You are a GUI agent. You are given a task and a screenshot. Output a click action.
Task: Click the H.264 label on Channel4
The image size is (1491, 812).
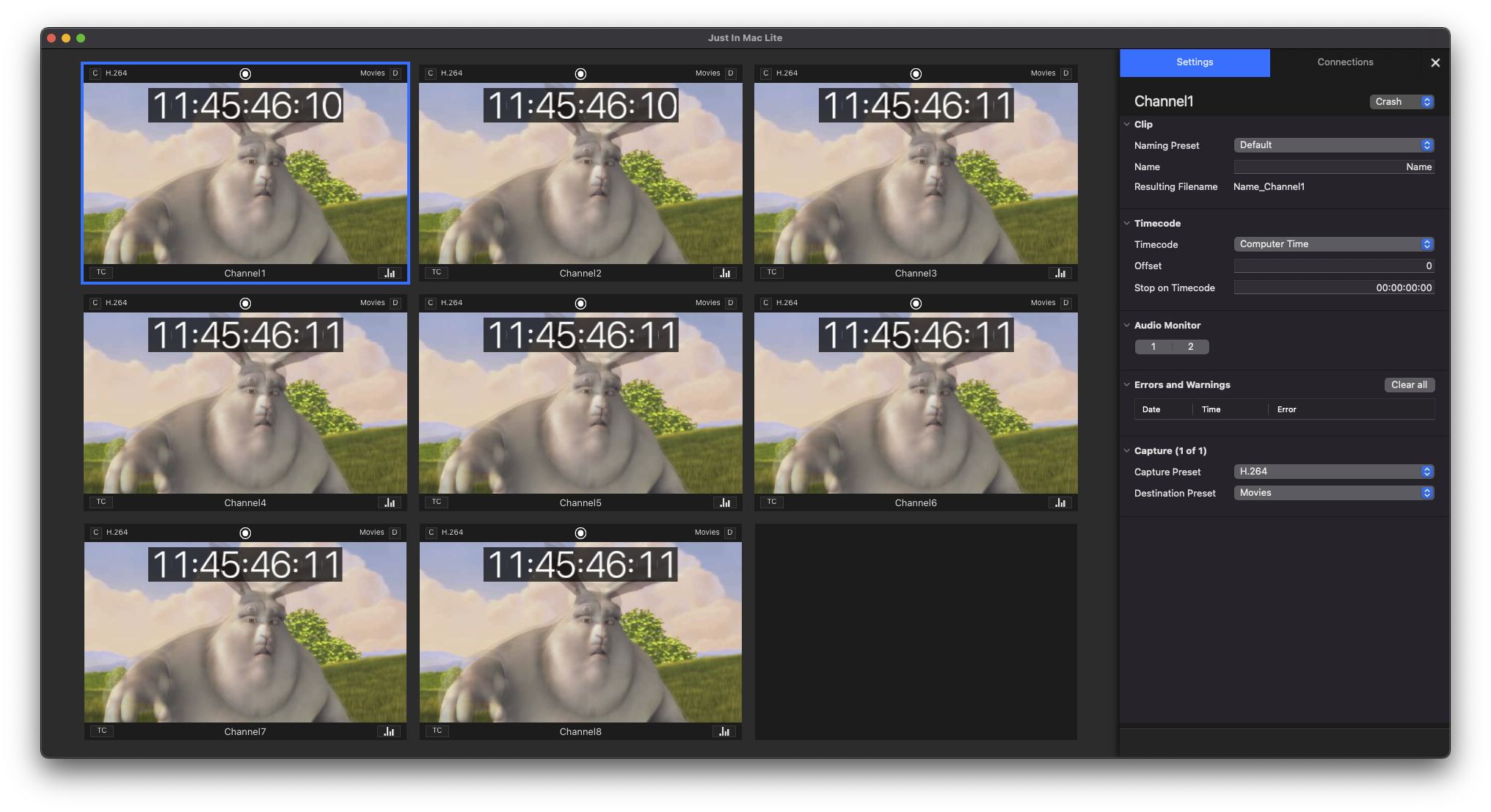click(117, 303)
